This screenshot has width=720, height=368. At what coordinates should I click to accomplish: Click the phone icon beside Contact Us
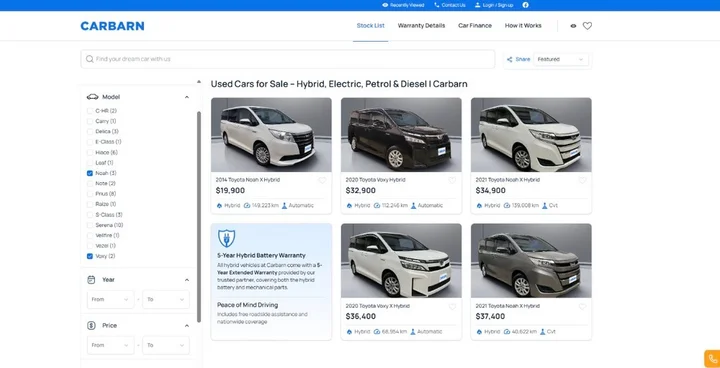[x=437, y=5]
